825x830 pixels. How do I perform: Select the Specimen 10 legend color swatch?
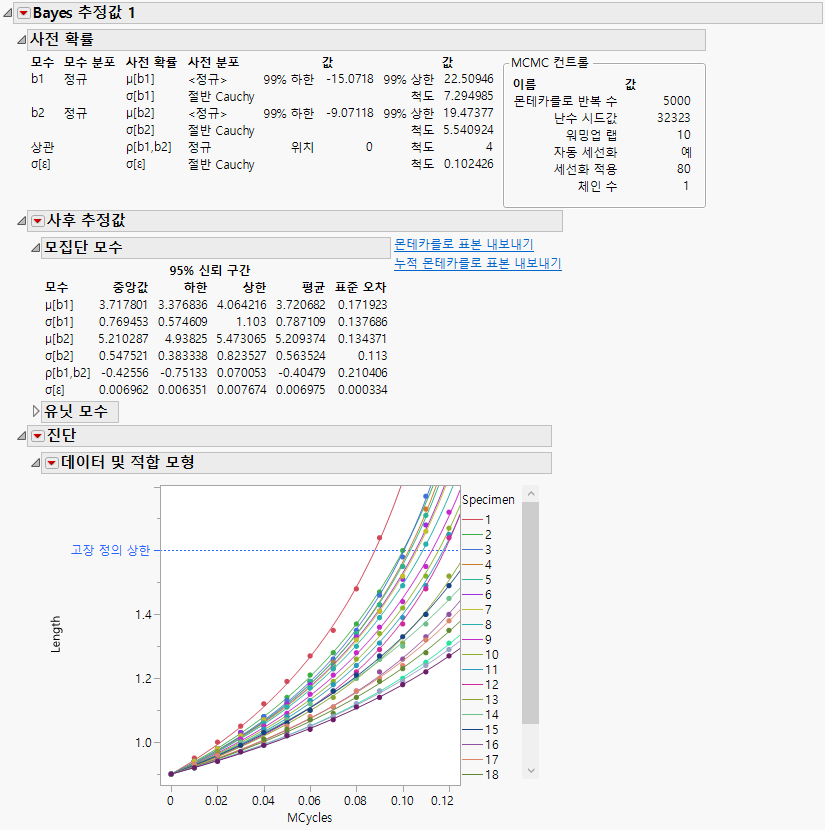click(x=470, y=654)
